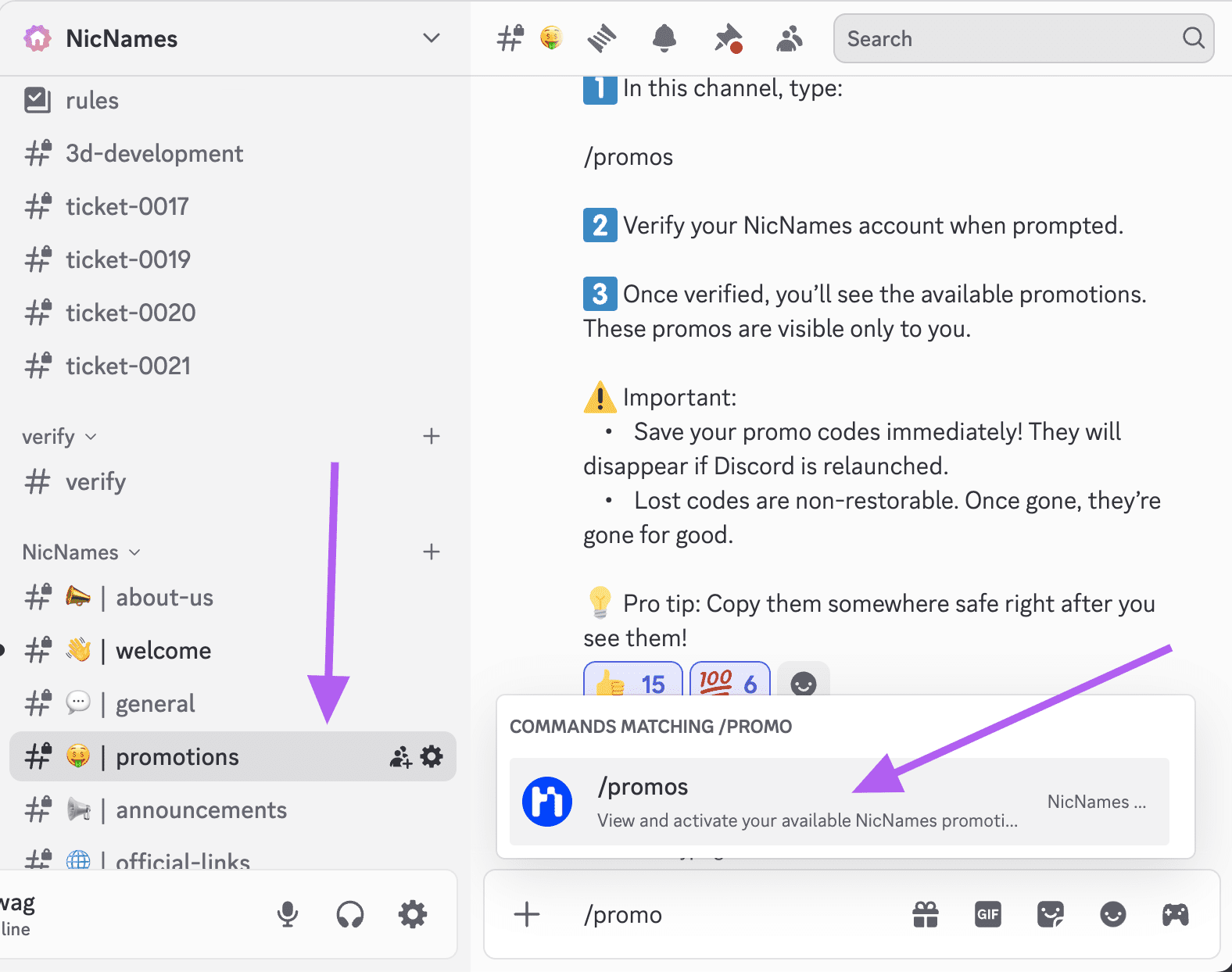The width and height of the screenshot is (1232, 972).
Task: Click the Search field
Action: point(1008,38)
